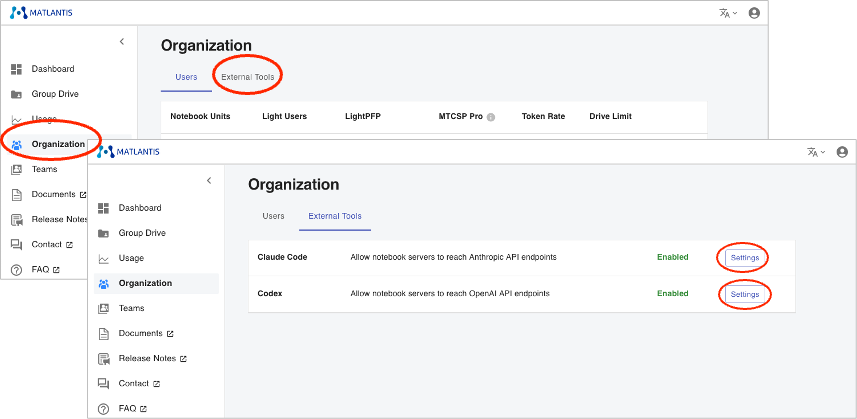Click Dashboard icon in the back window sidebar

[x=16, y=69]
